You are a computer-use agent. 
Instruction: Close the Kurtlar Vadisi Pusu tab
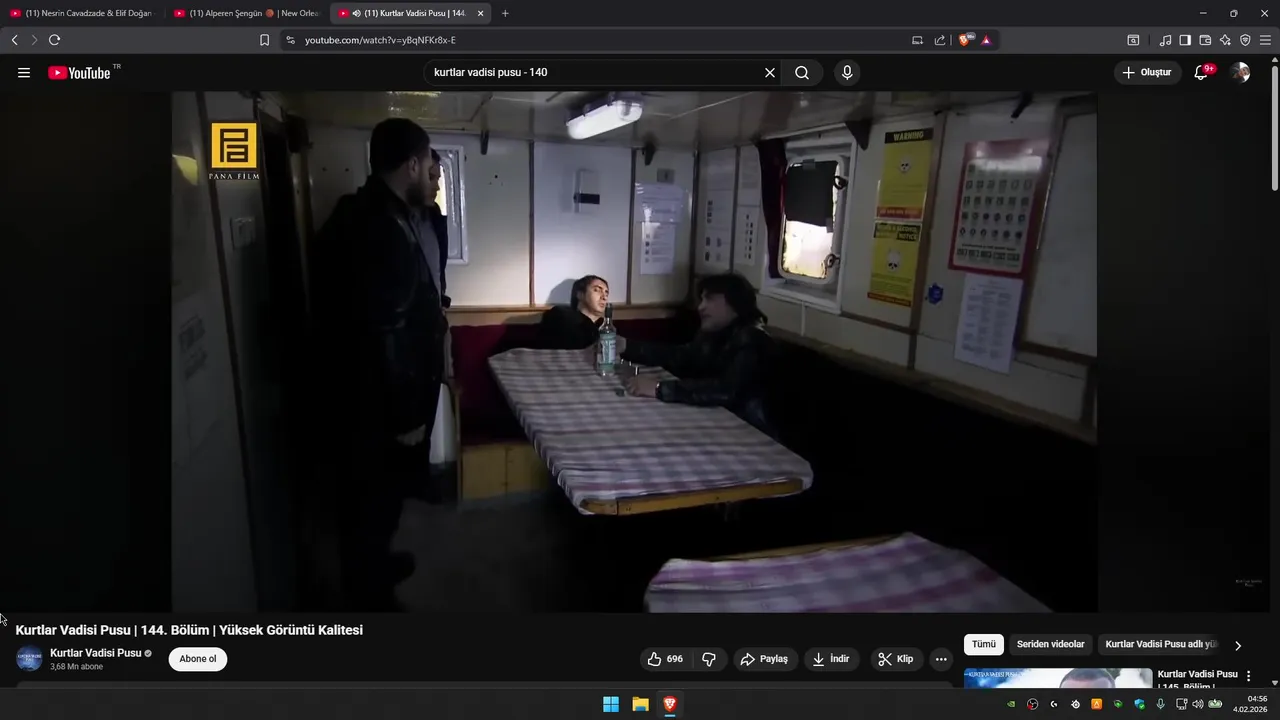[480, 13]
